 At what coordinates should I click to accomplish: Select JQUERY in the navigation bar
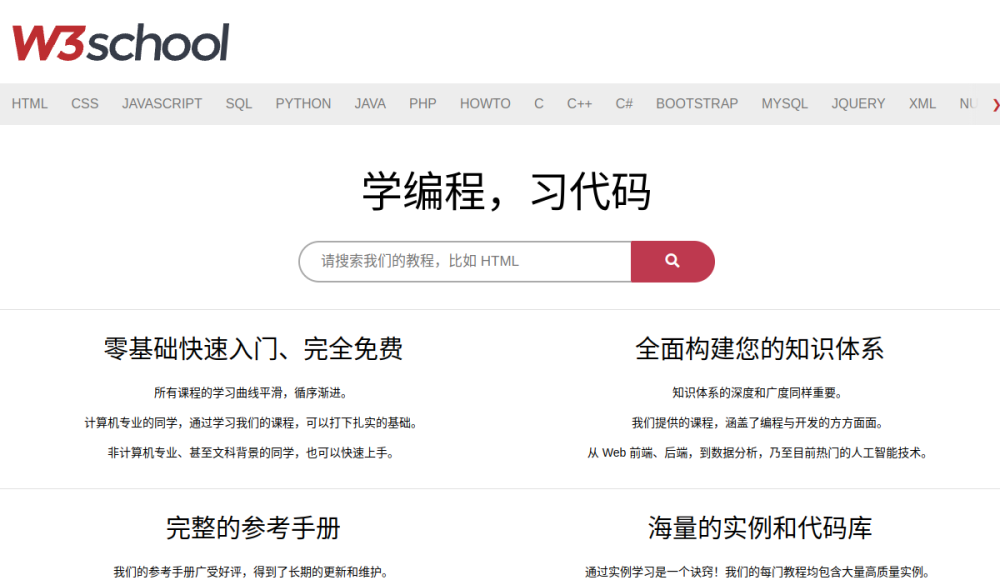858,104
